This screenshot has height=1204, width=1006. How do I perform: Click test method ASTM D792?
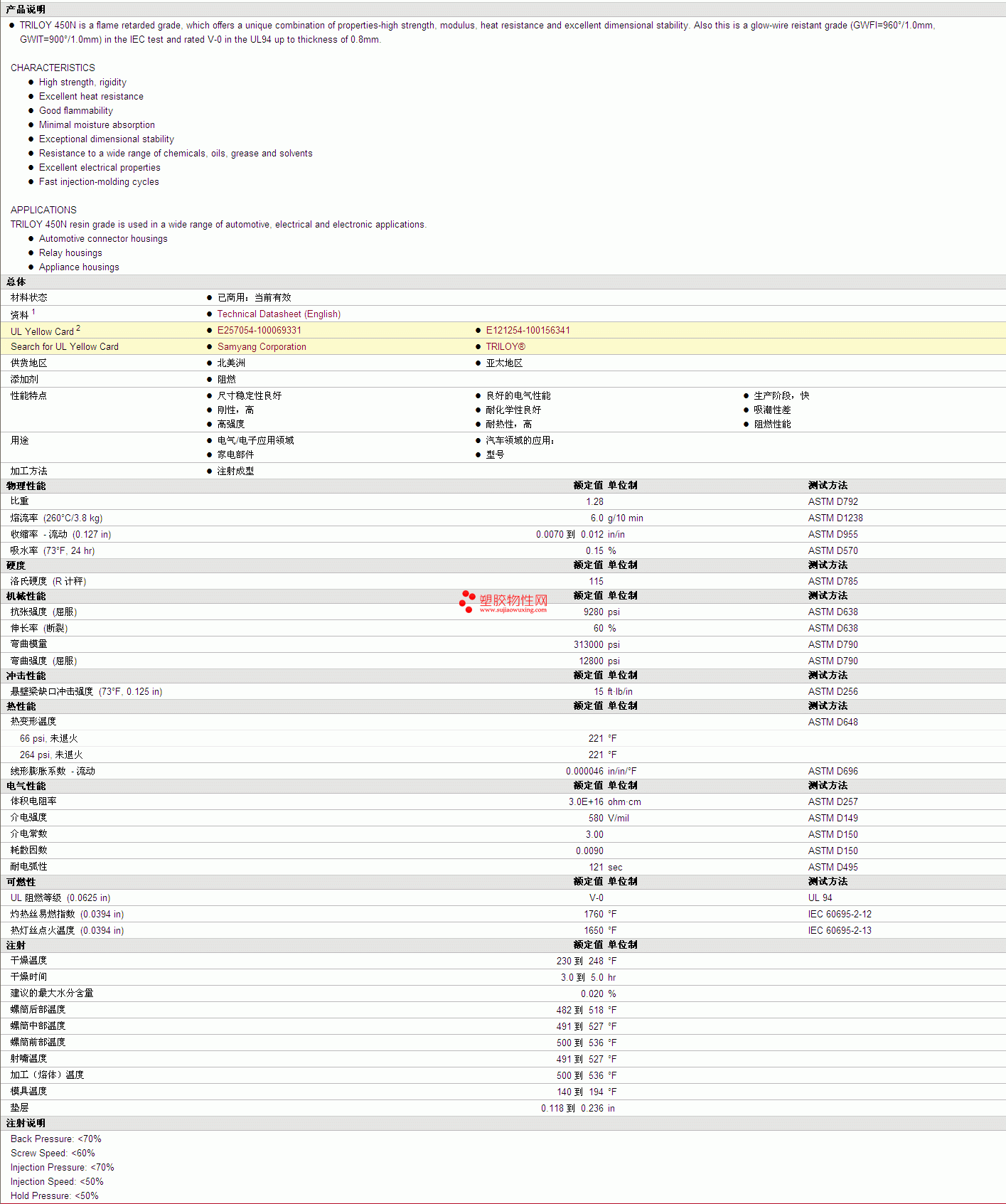point(833,502)
